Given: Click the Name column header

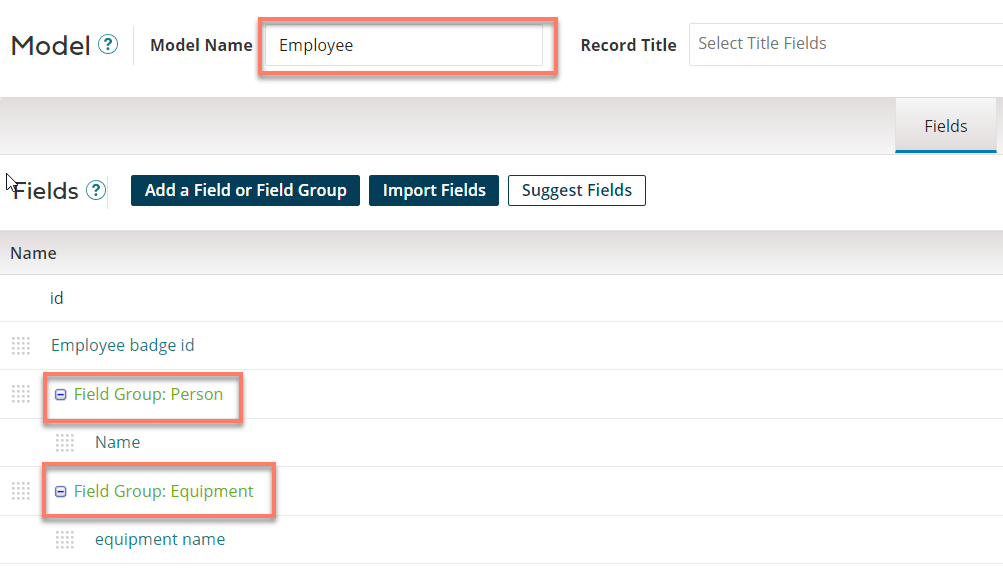Looking at the screenshot, I should tap(33, 253).
